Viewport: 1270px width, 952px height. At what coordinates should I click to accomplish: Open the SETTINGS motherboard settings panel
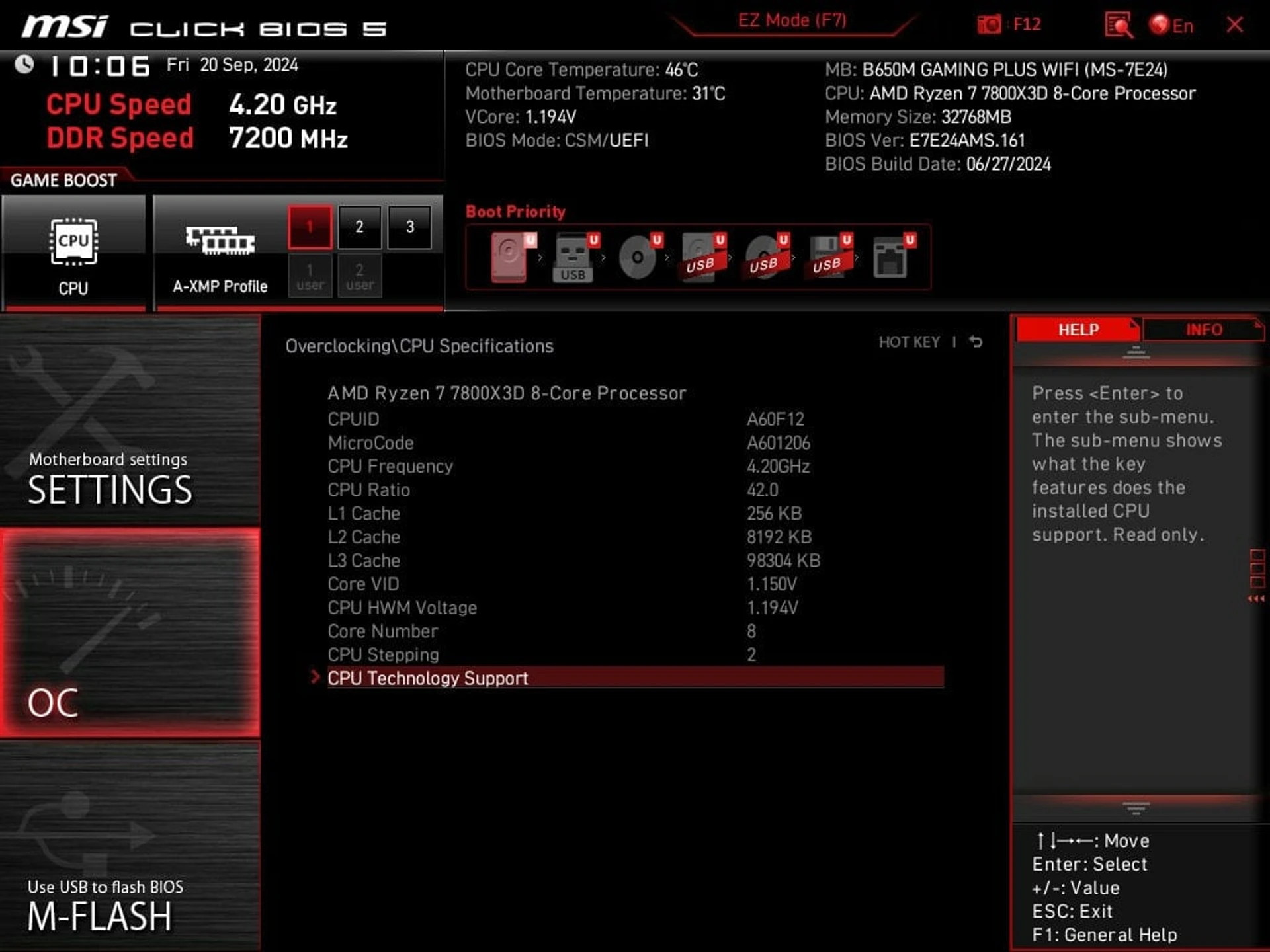(130, 420)
